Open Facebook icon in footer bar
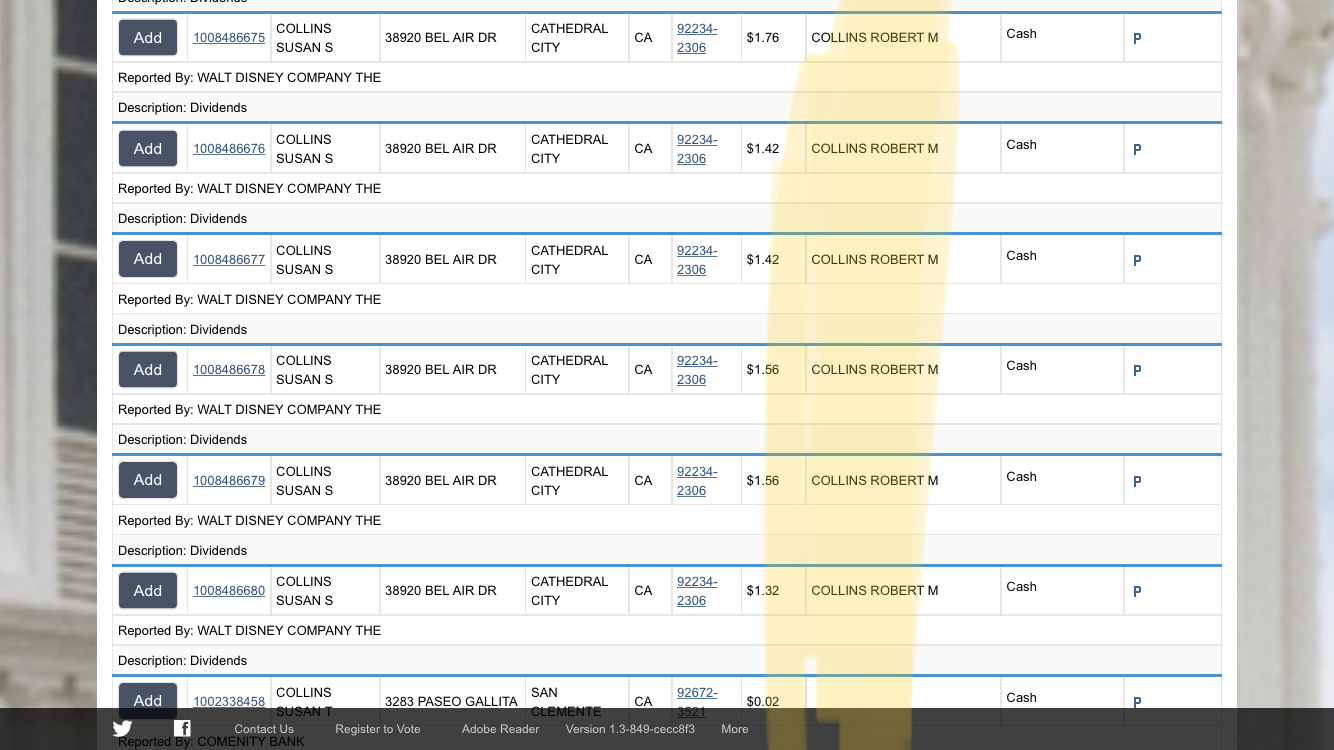This screenshot has height=750, width=1334. (182, 728)
